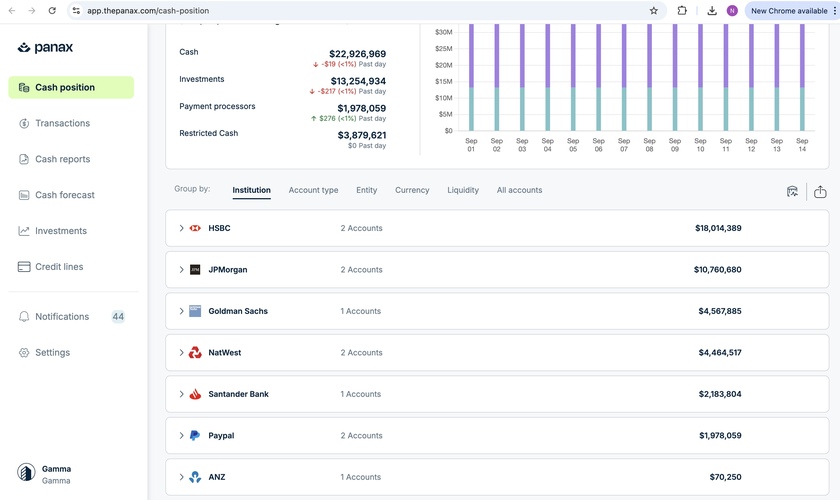Viewport: 840px width, 500px height.
Task: Group accounts by Liquidity
Action: pos(463,190)
